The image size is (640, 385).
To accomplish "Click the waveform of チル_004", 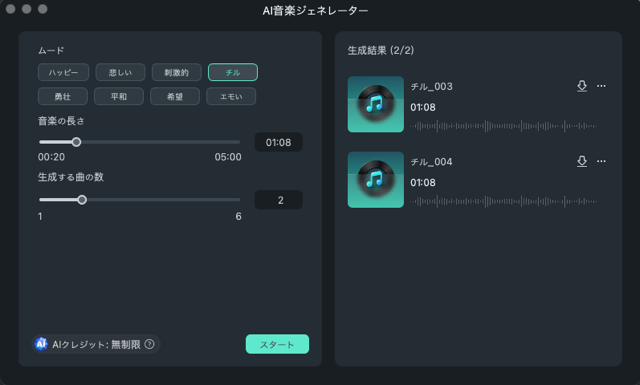I will [x=504, y=201].
